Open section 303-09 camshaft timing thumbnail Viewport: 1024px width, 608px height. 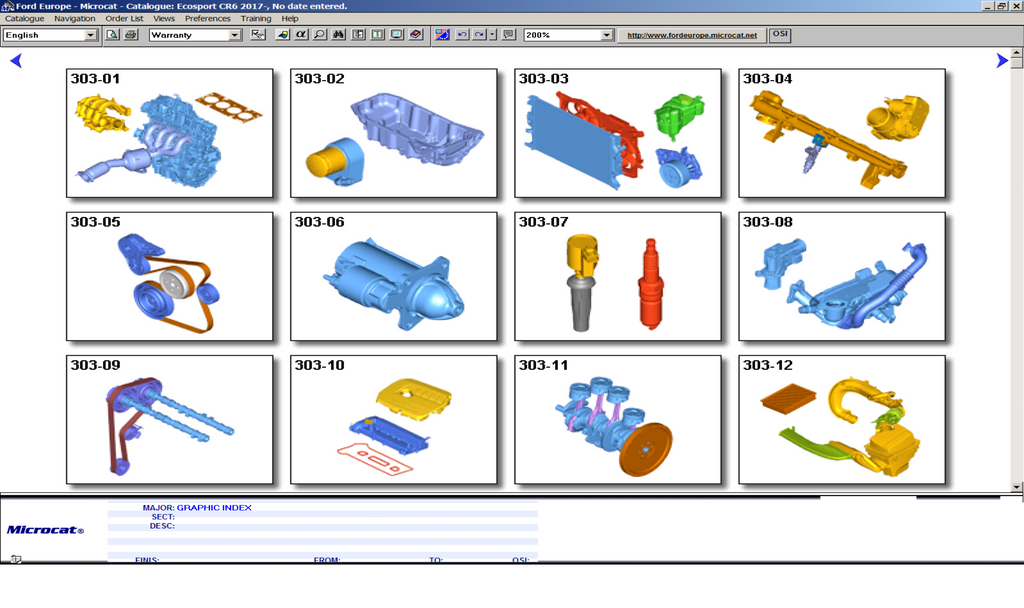tap(170, 420)
